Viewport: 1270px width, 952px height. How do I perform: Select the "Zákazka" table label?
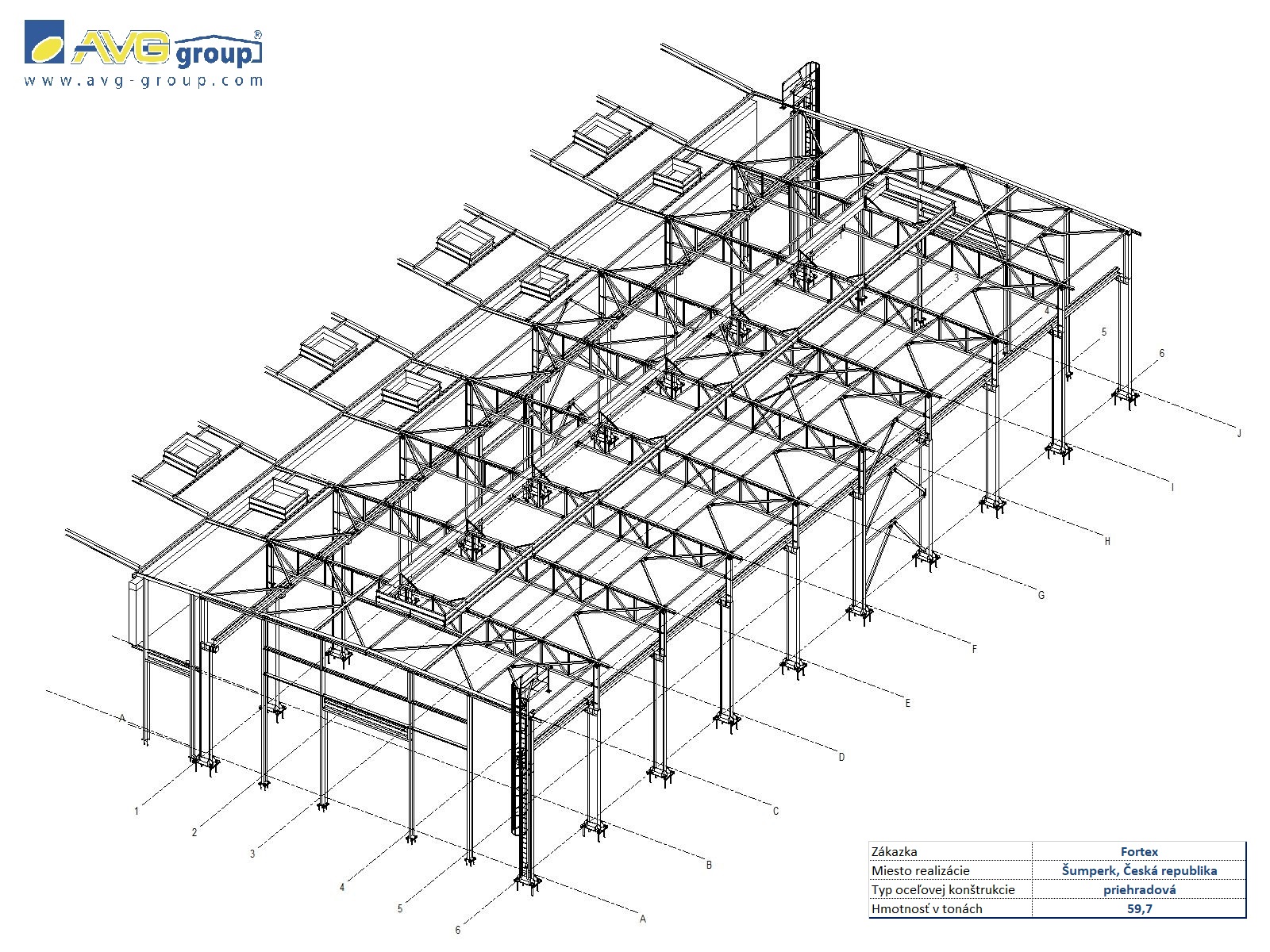coord(895,852)
